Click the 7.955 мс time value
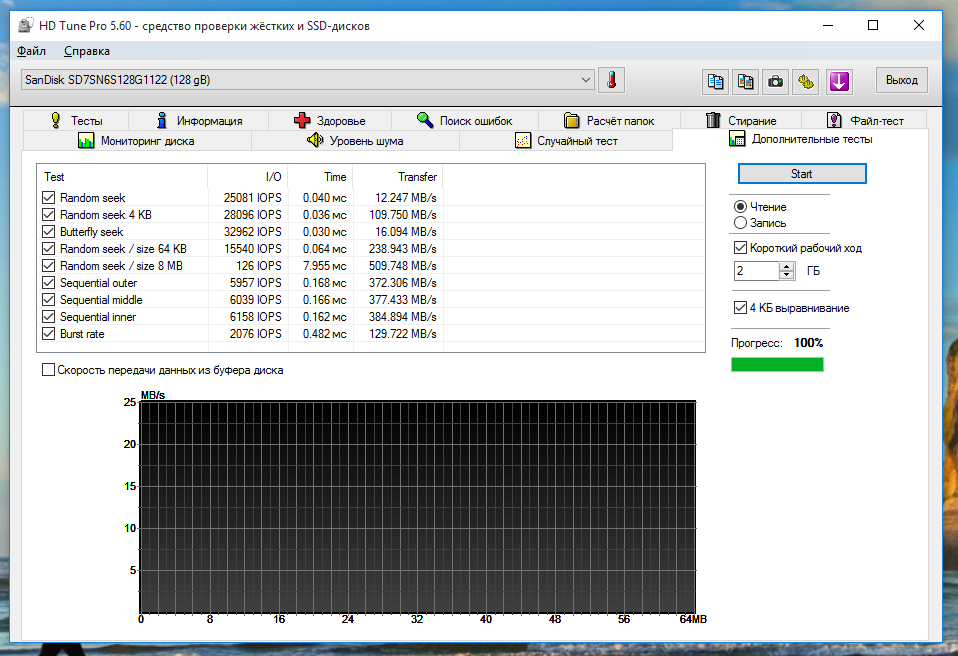958x656 pixels. pos(324,266)
